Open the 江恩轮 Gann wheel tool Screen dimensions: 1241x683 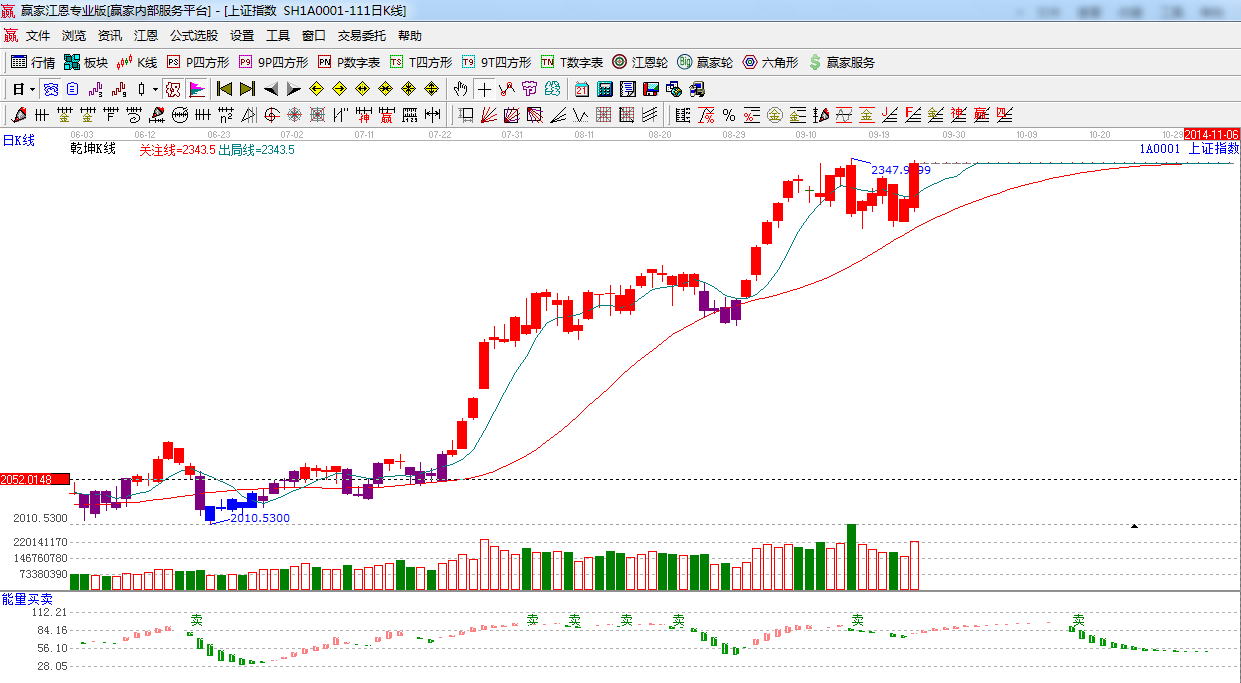coord(640,62)
